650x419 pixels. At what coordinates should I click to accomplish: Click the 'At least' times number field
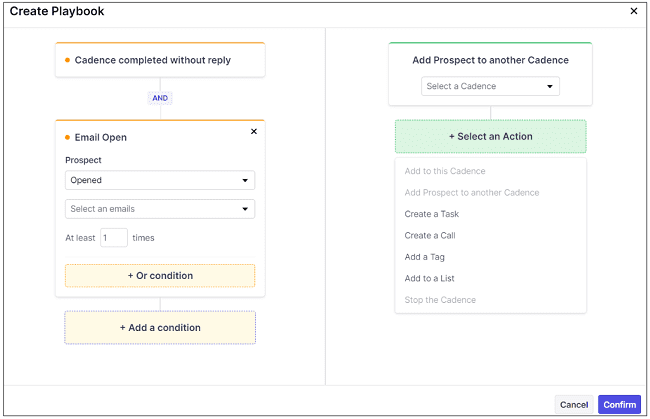(114, 238)
